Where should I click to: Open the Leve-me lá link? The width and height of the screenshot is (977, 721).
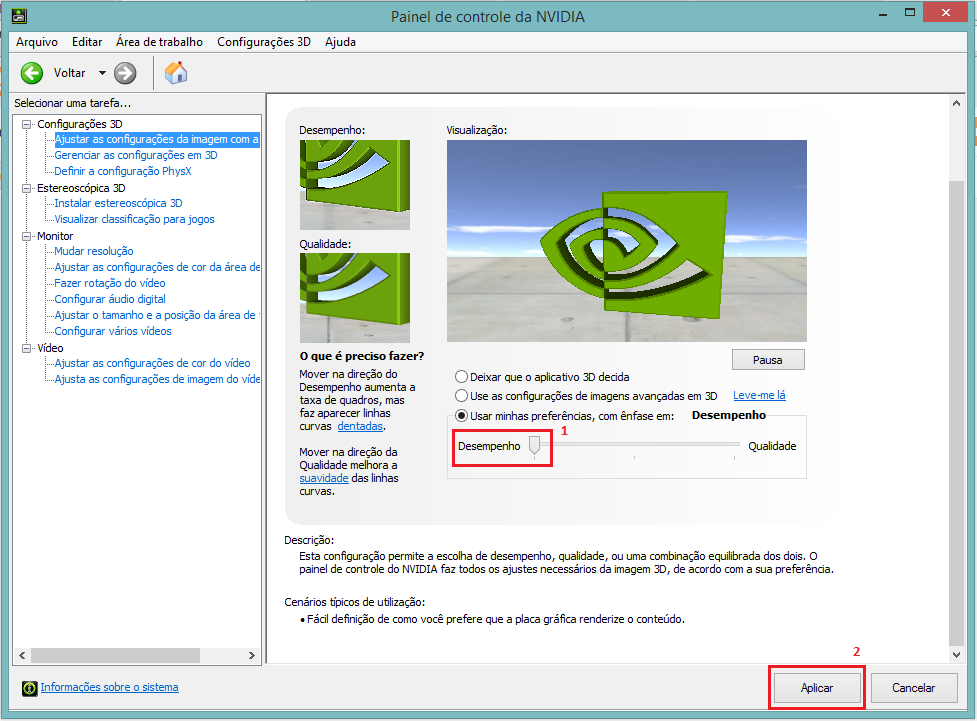759,395
